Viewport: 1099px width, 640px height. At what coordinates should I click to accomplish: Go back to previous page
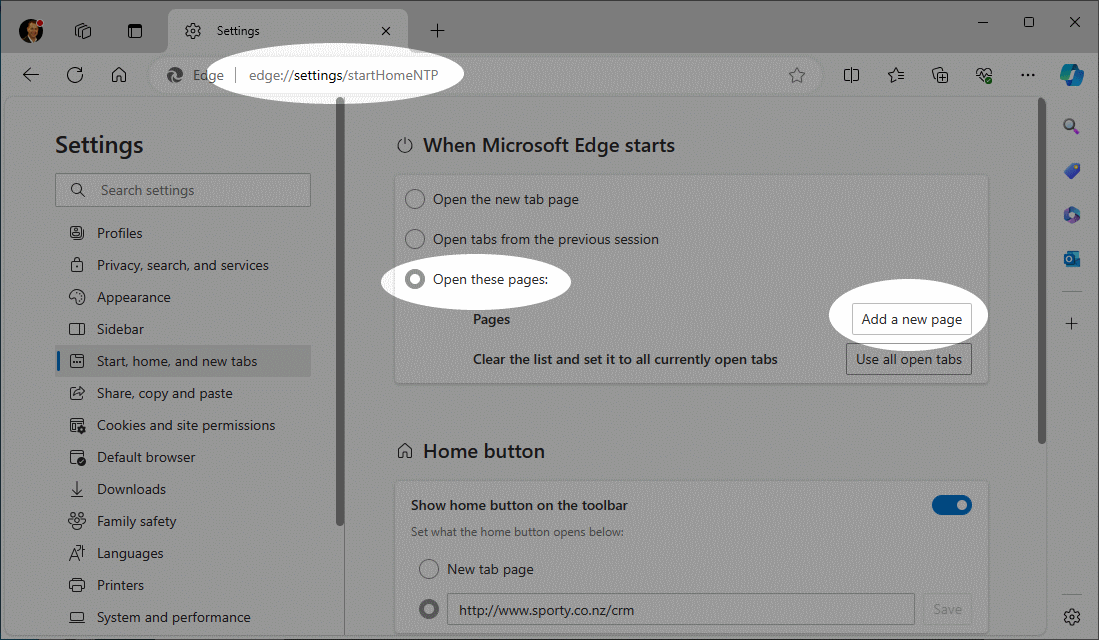point(31,75)
